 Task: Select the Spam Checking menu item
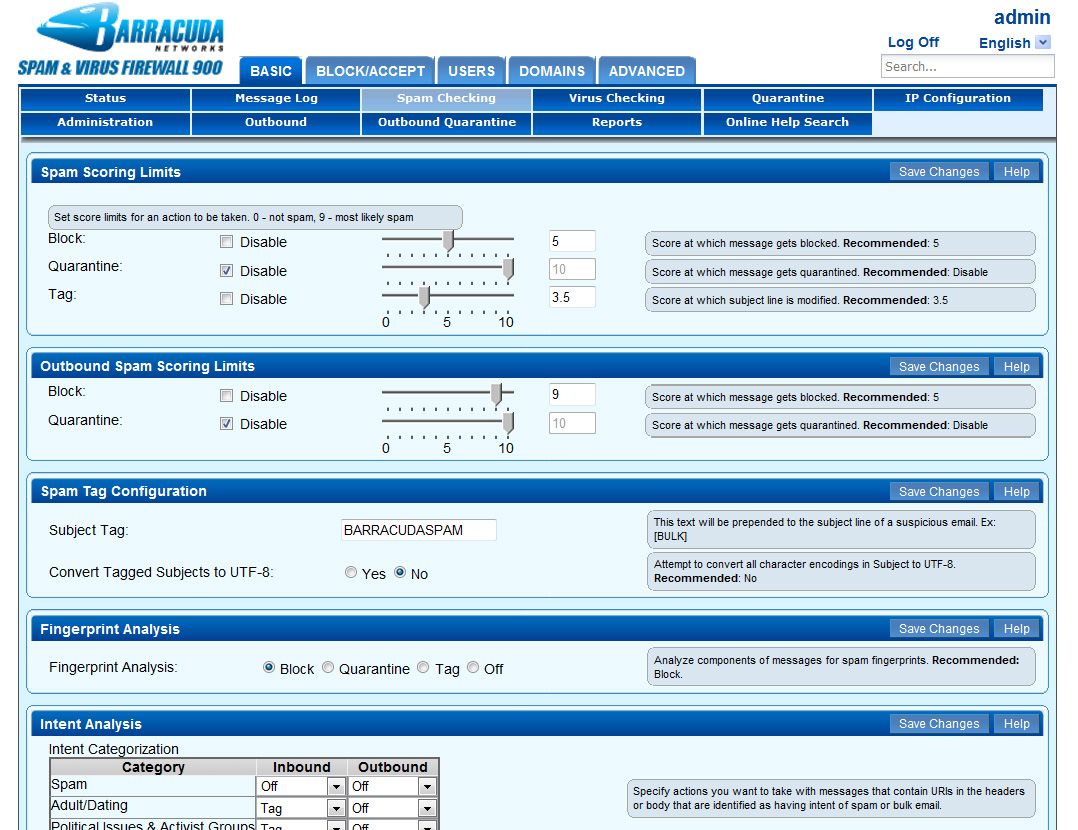446,98
